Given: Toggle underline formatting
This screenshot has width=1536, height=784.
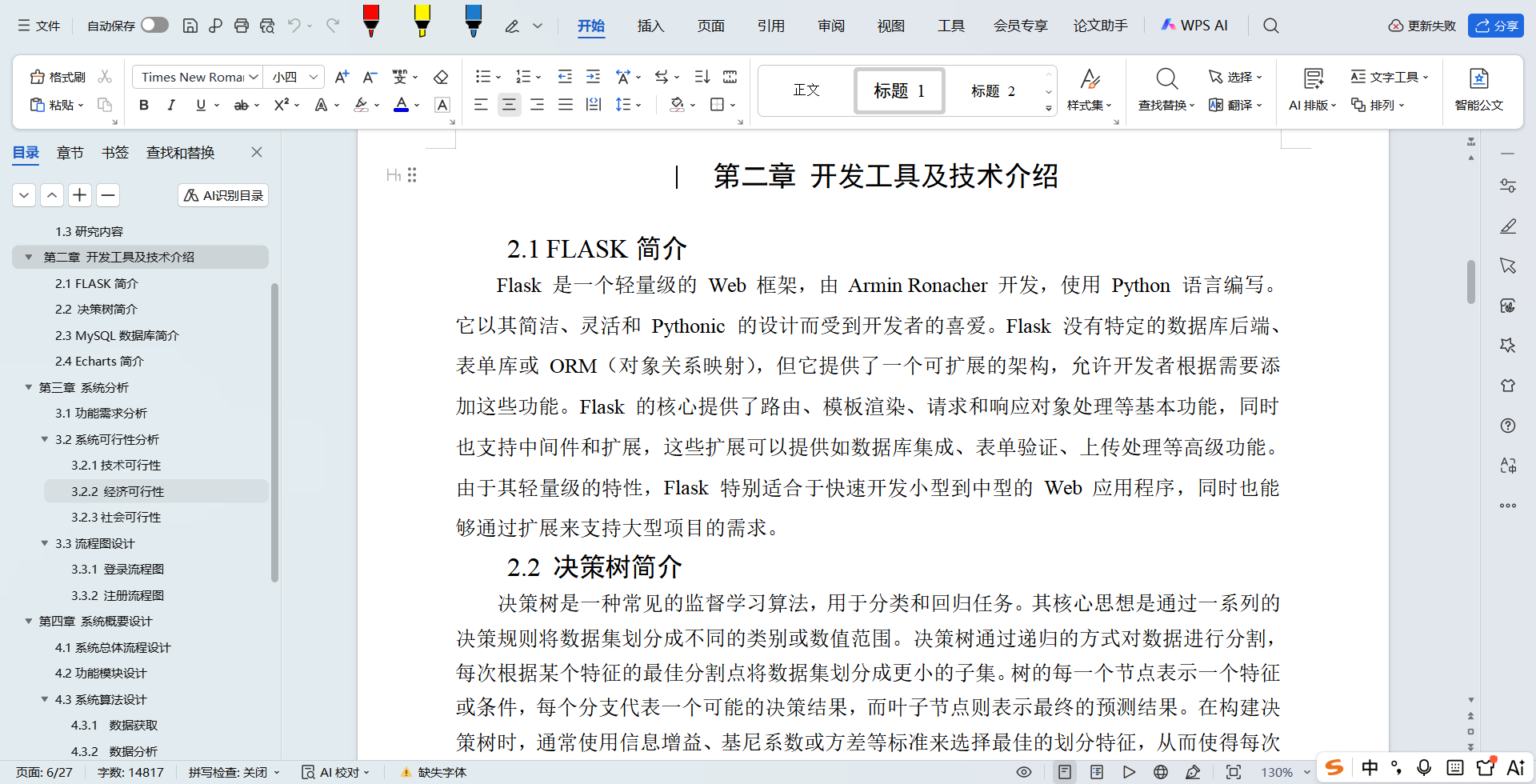Looking at the screenshot, I should click(x=201, y=105).
